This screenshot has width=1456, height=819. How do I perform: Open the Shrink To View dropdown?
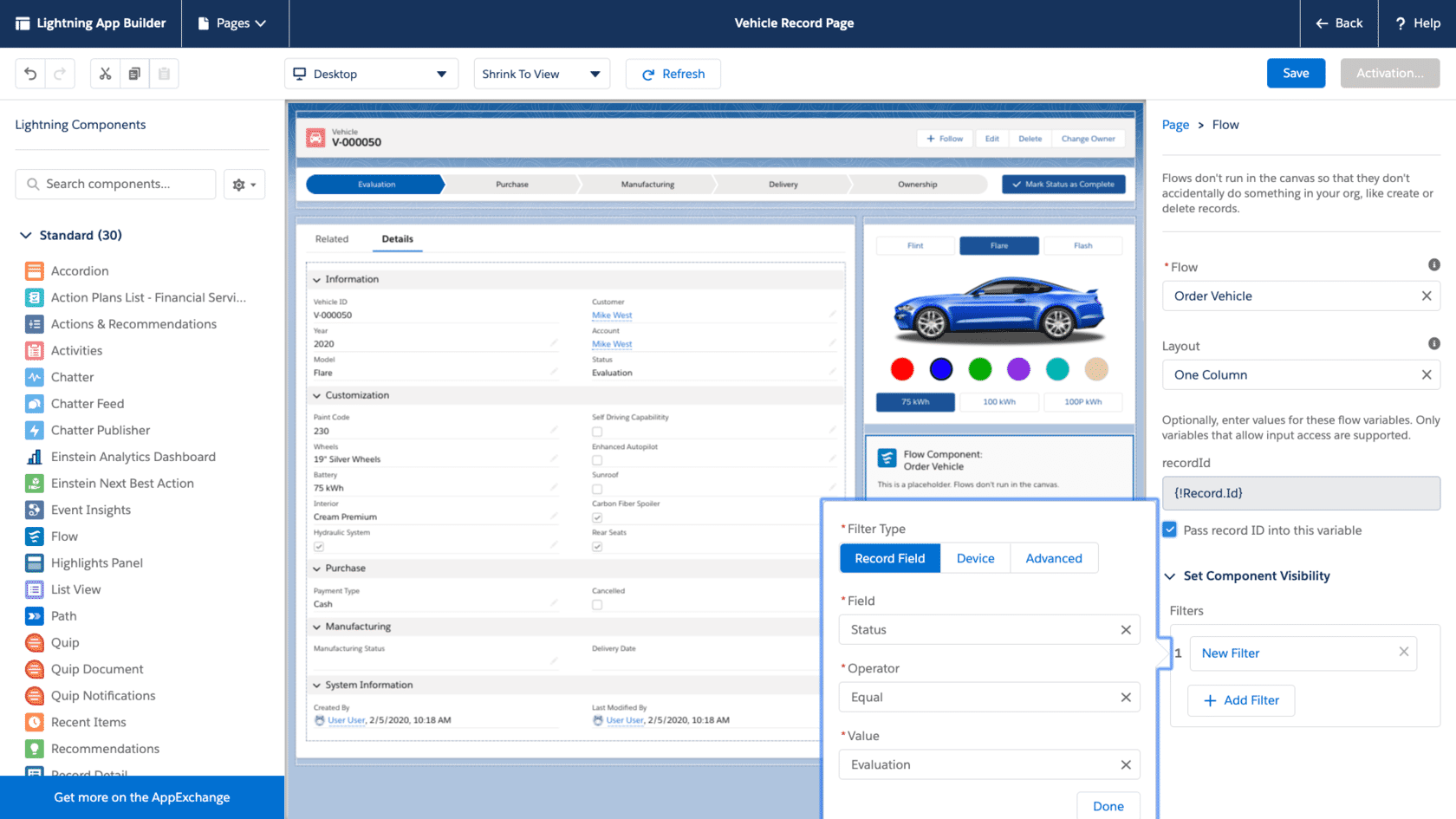pyautogui.click(x=541, y=74)
